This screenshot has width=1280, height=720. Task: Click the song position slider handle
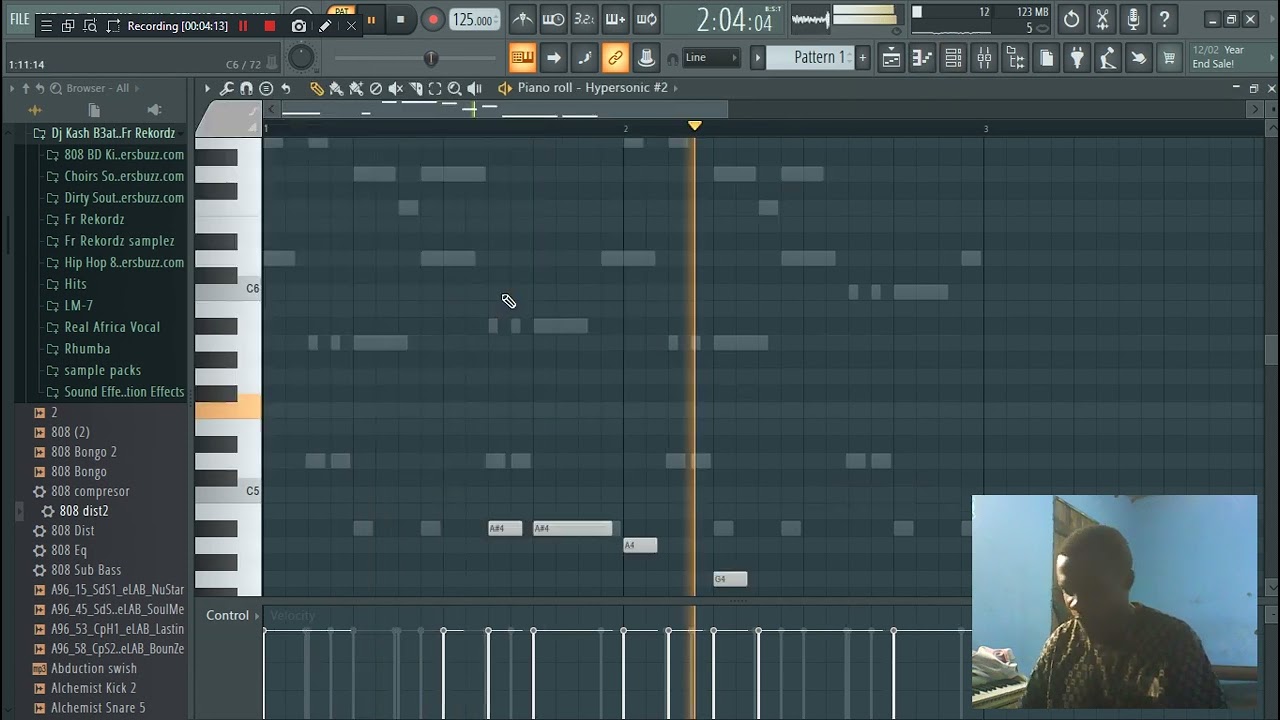coord(431,58)
